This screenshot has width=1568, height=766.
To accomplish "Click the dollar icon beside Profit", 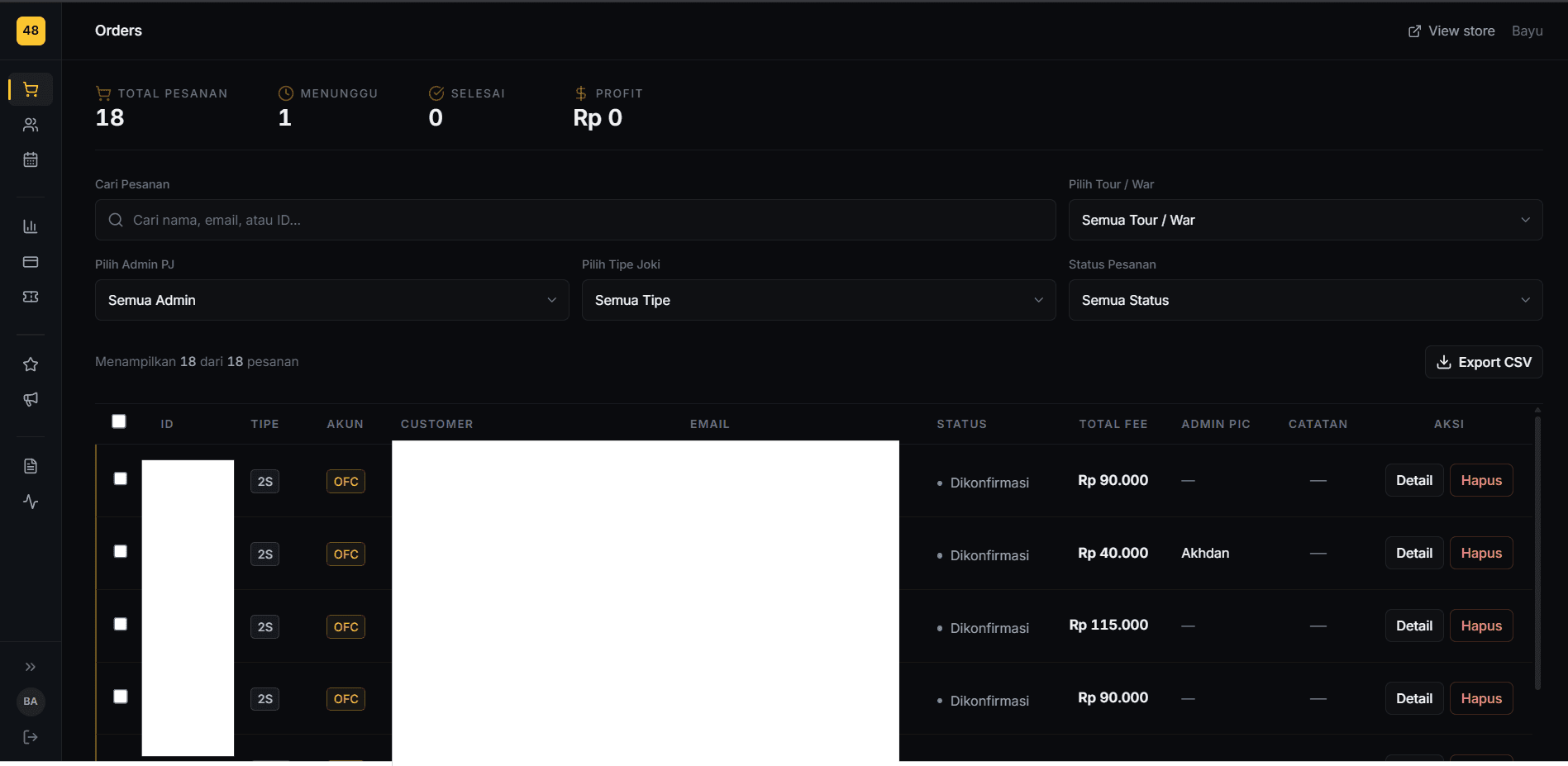I will click(581, 93).
